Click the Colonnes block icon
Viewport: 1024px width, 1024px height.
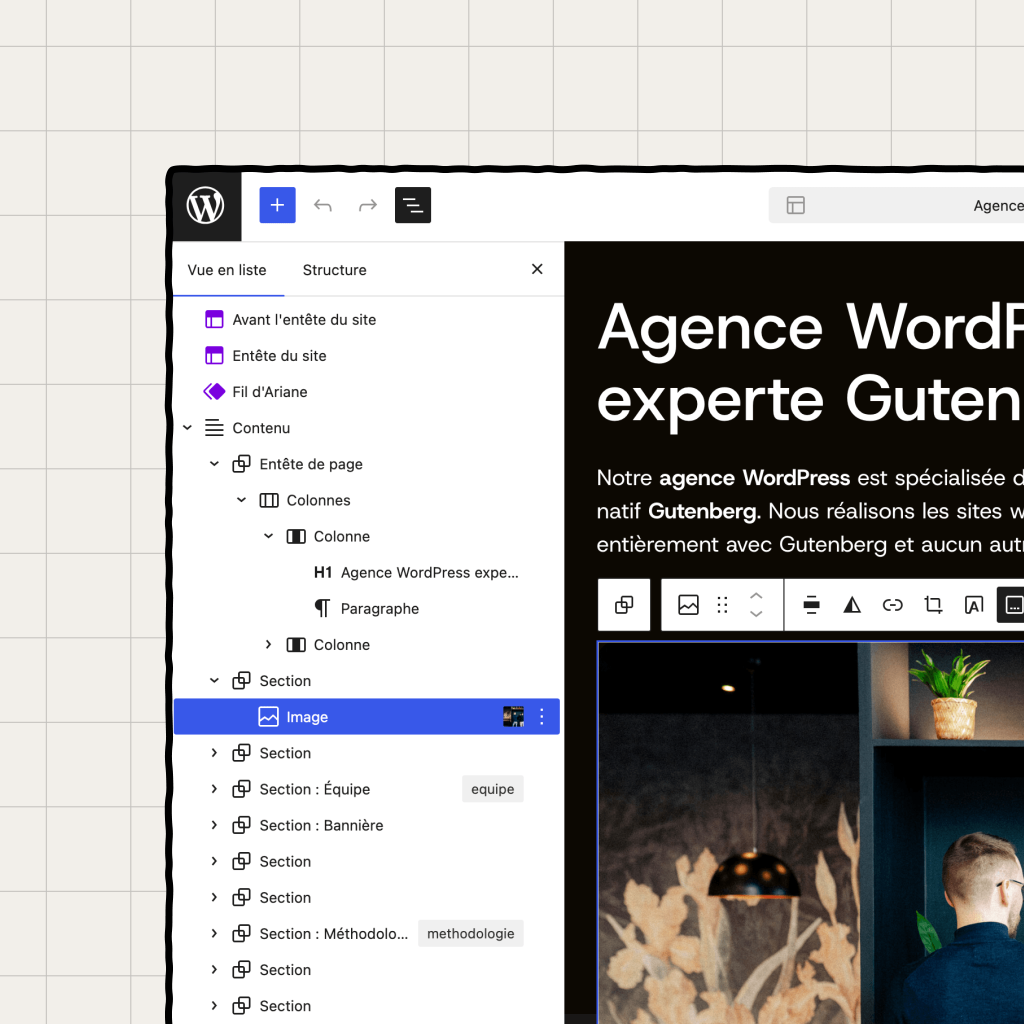coord(268,500)
